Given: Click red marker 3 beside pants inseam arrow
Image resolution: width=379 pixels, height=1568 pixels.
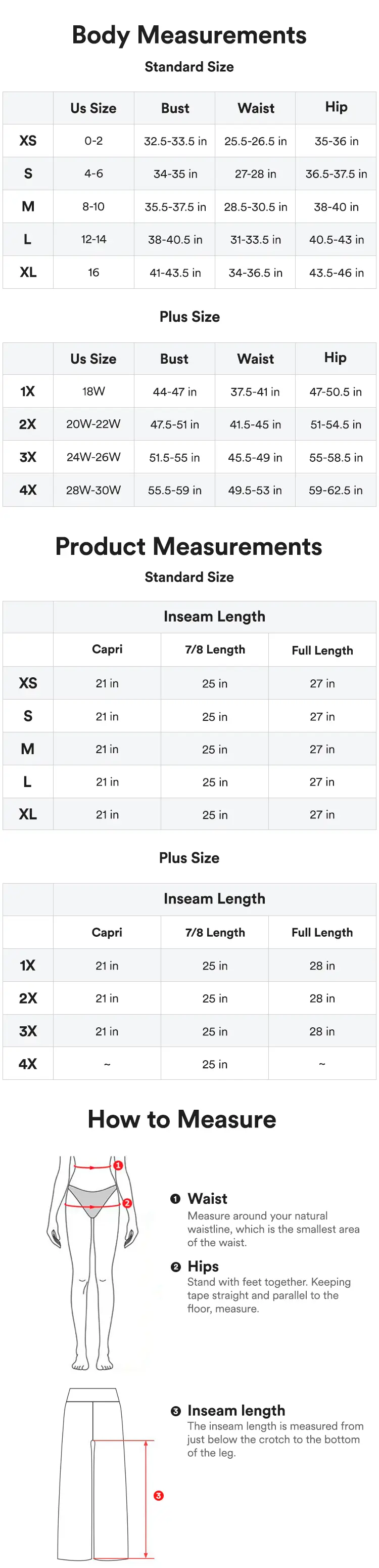Looking at the screenshot, I should pos(159,1495).
